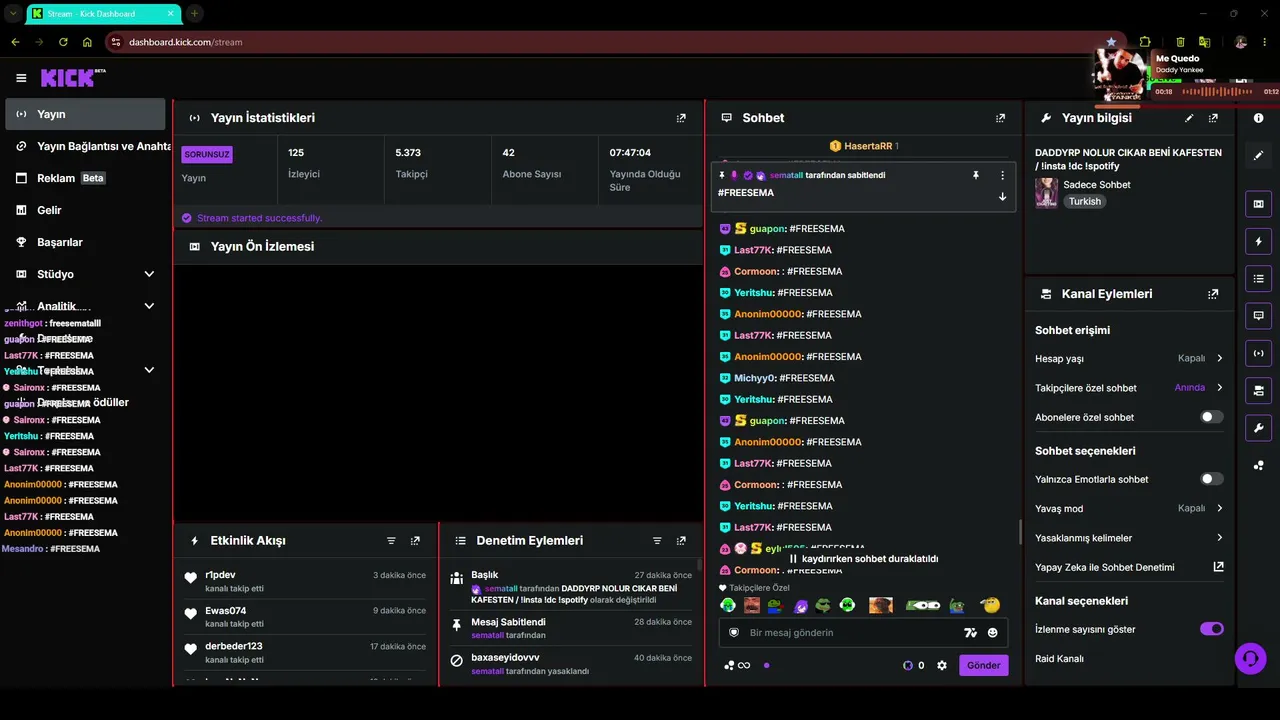Bookmark this page with the star icon
The height and width of the screenshot is (720, 1280).
point(1111,42)
